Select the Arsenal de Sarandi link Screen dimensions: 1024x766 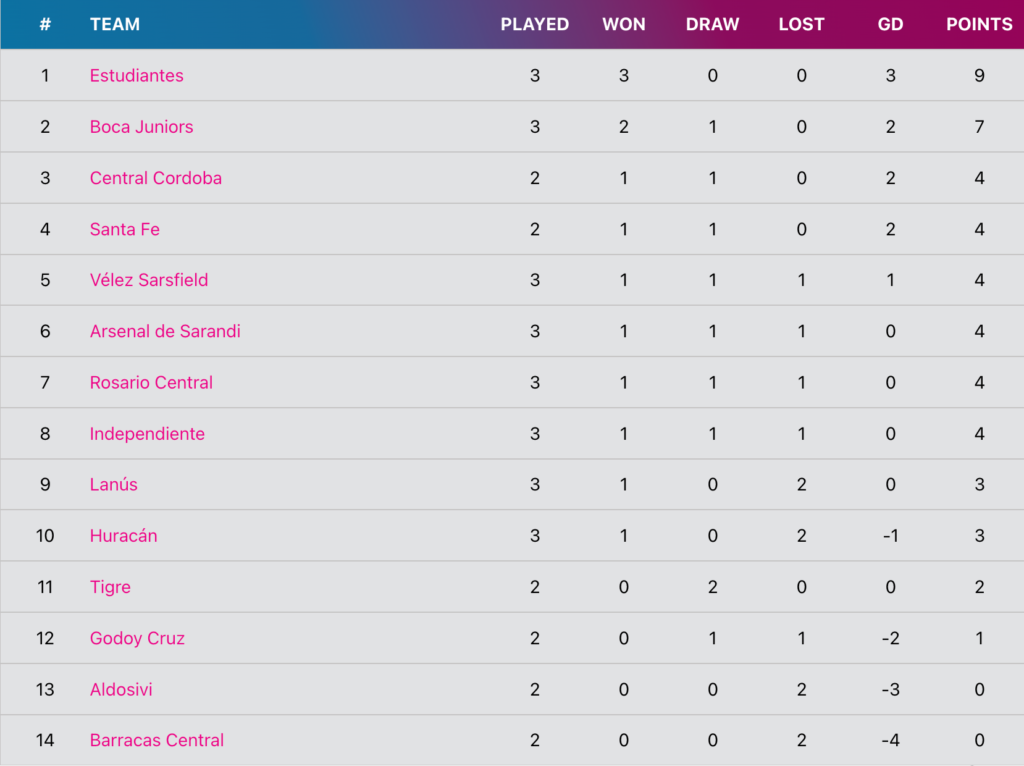coord(165,331)
